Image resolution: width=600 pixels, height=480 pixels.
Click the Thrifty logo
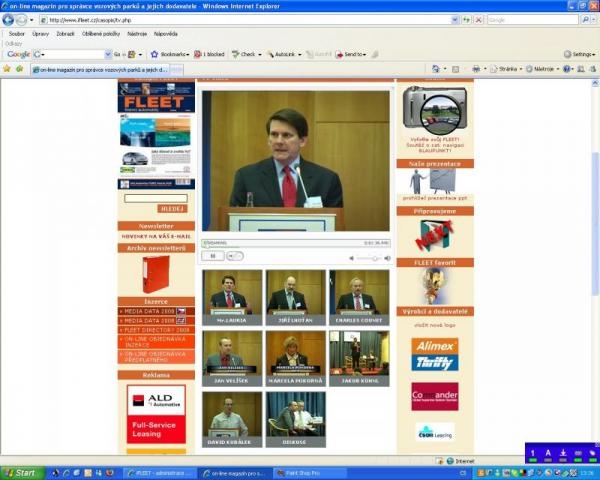pos(435,363)
